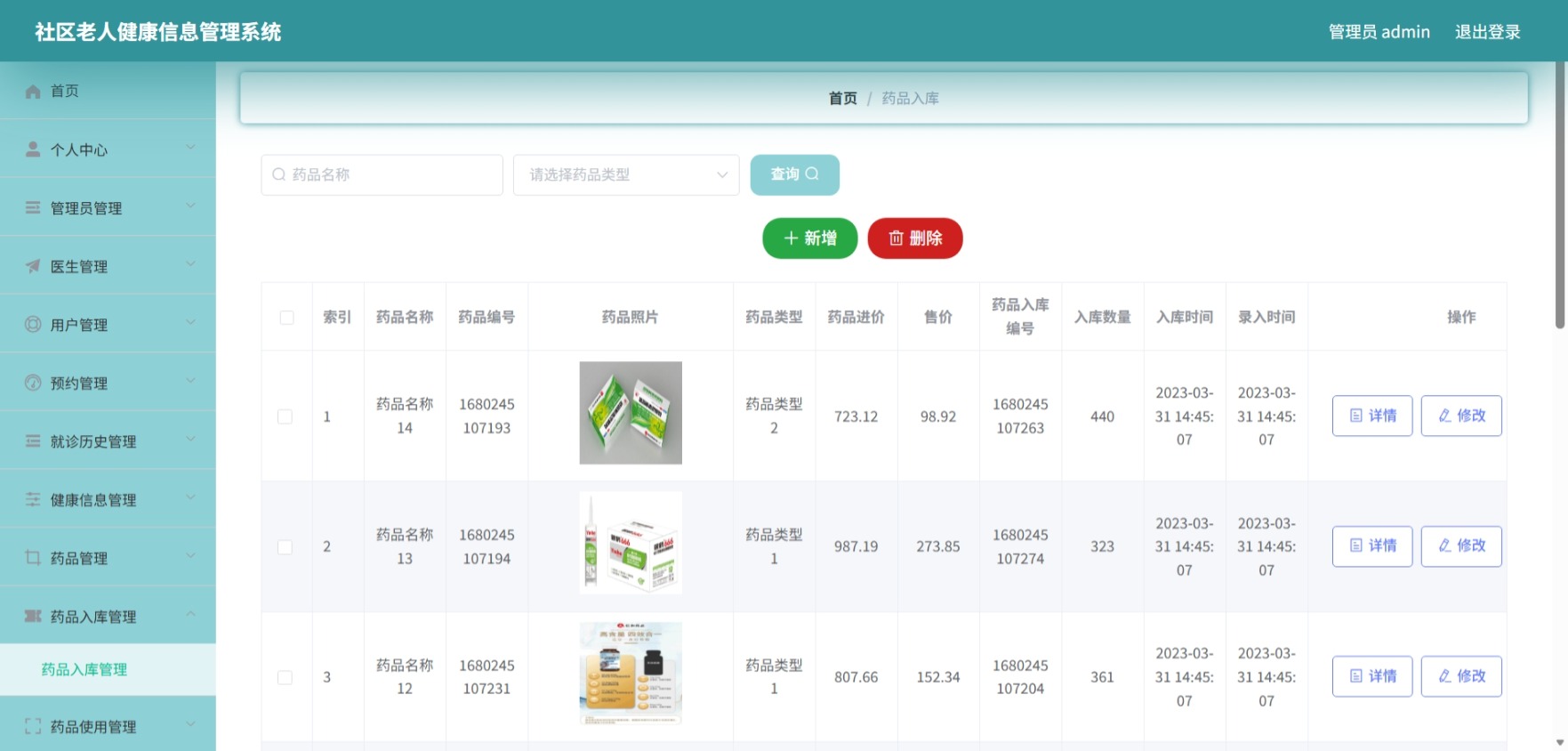Image resolution: width=1568 pixels, height=751 pixels.
Task: Click the crop icon beside 药品管理
Action: (33, 558)
